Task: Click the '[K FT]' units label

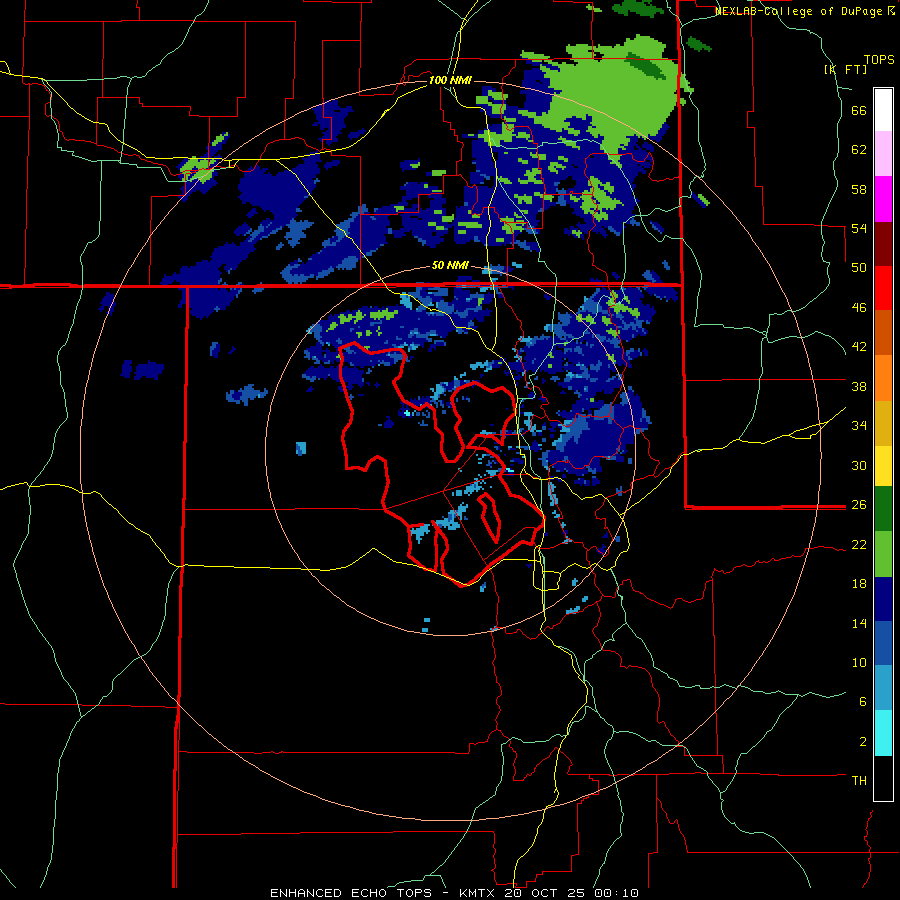Action: pos(845,69)
